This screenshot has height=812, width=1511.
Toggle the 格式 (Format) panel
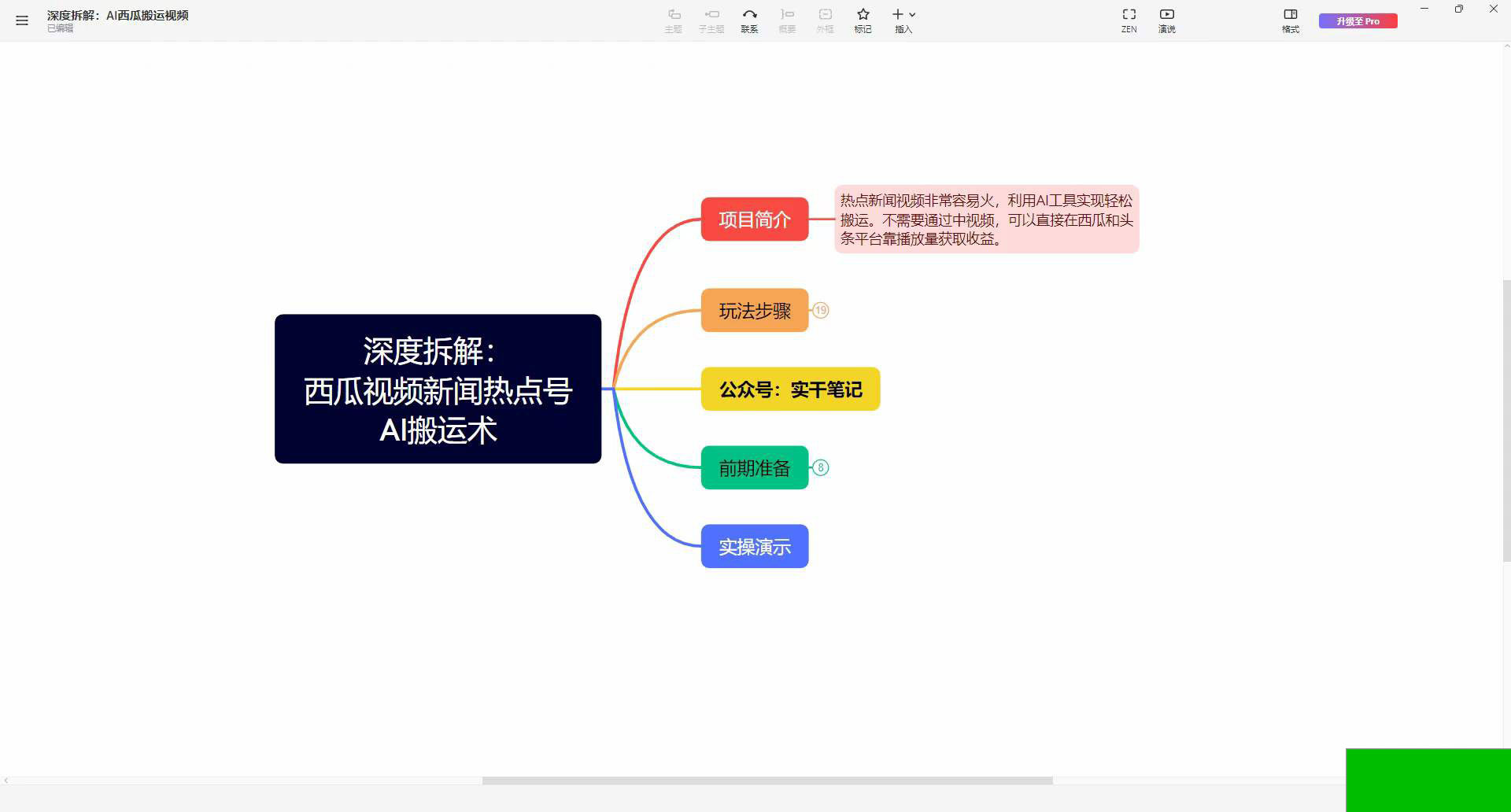1290,20
